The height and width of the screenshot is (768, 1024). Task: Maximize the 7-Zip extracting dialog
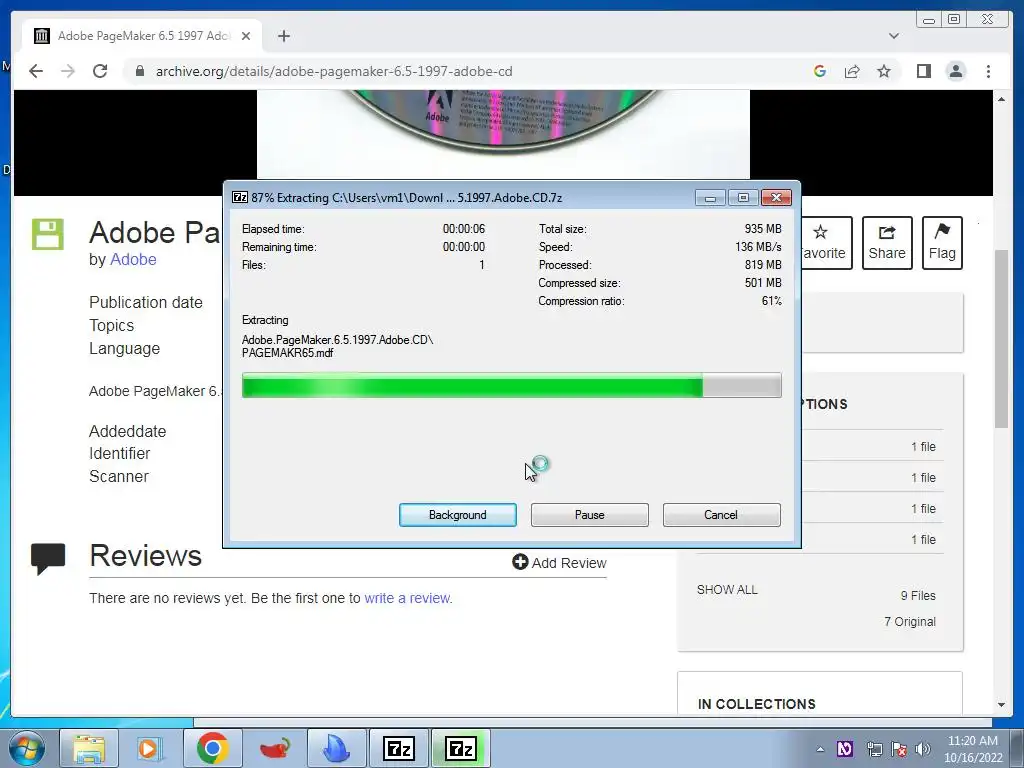click(743, 197)
